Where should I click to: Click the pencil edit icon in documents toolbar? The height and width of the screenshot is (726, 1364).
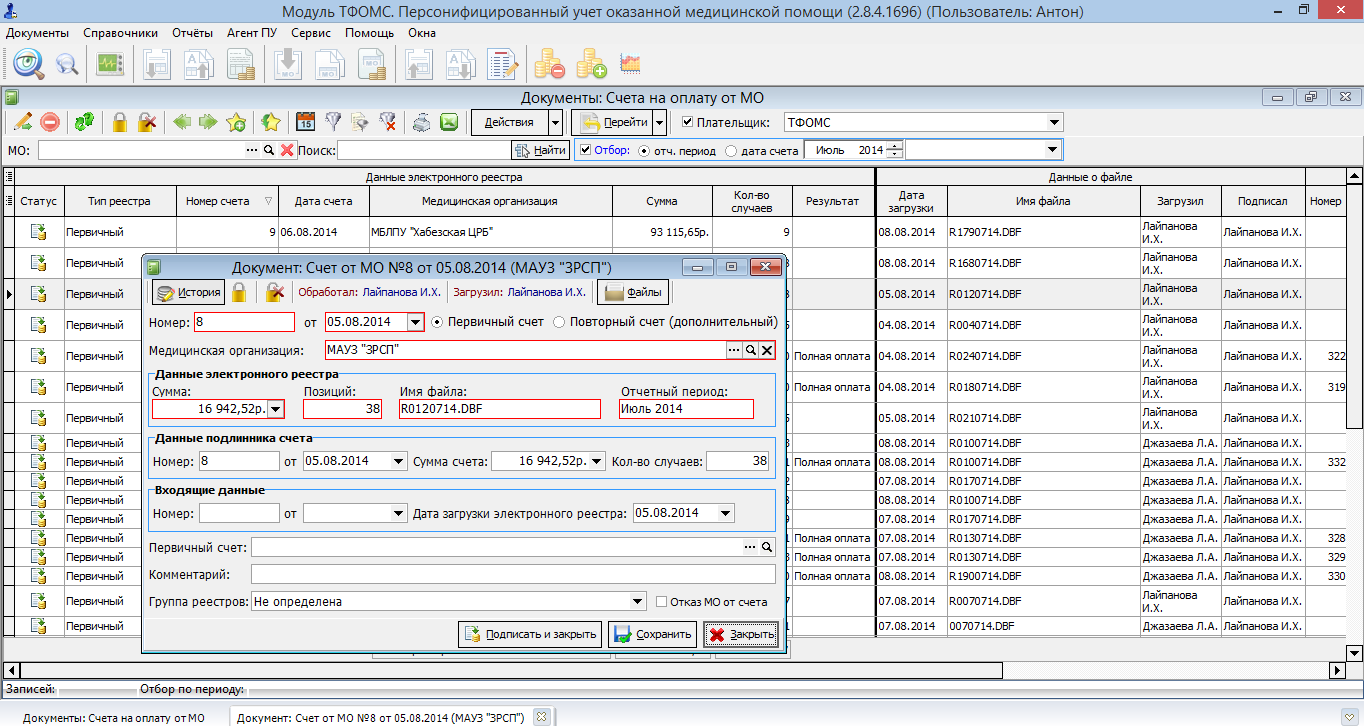[23, 122]
